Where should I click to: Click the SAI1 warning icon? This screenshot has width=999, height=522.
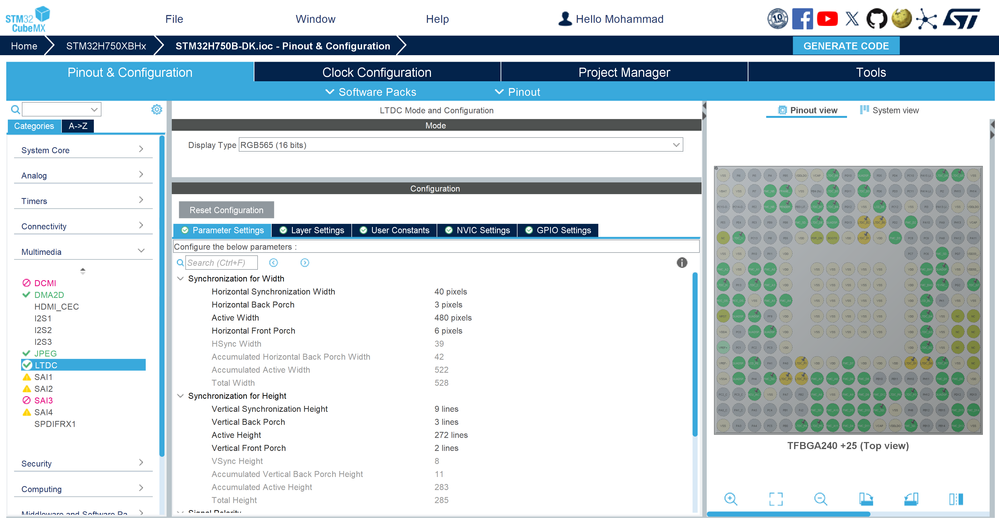click(x=26, y=377)
